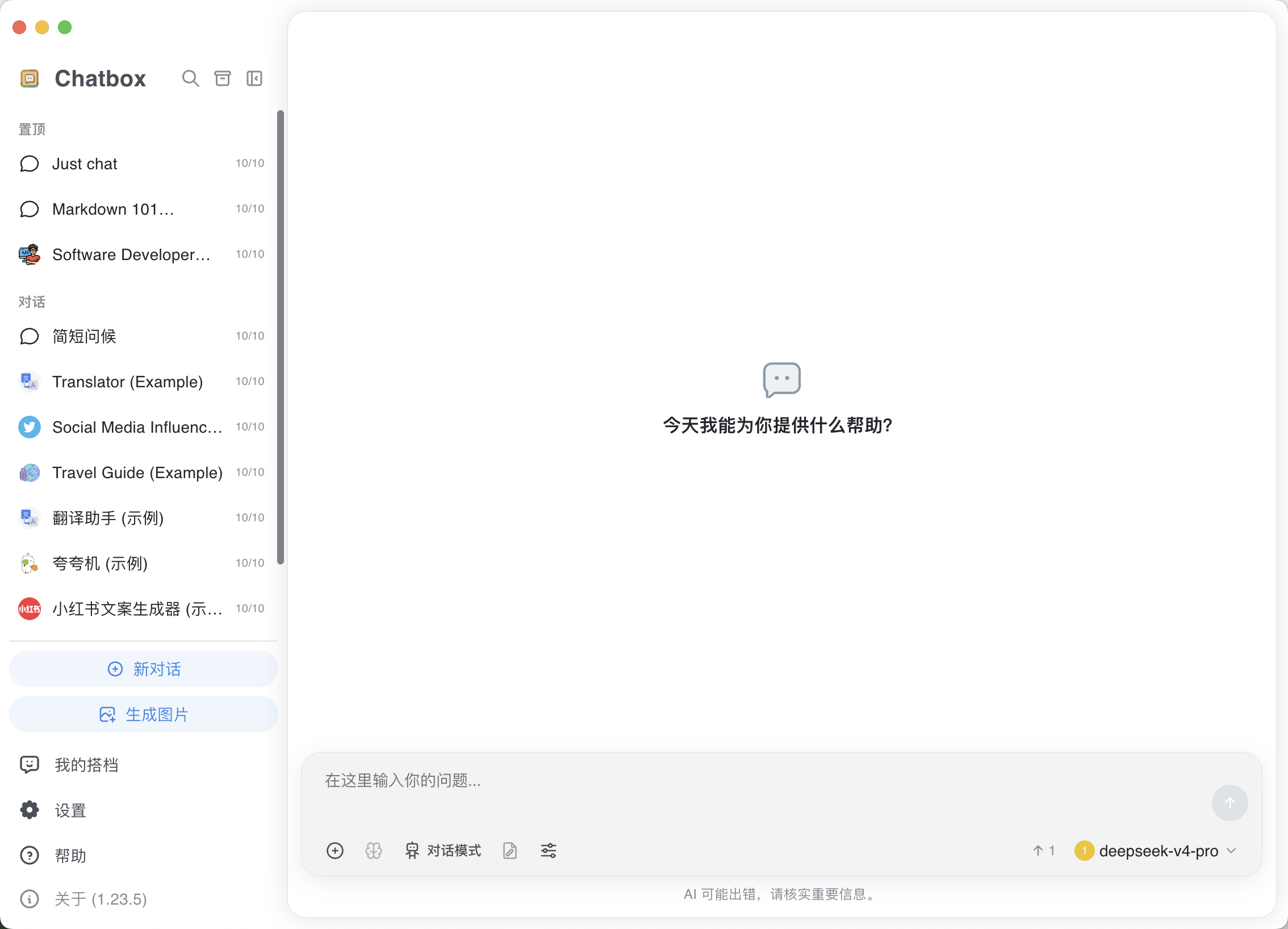This screenshot has height=929, width=1288.
Task: Open the sliders settings icon in input bar
Action: 549,851
